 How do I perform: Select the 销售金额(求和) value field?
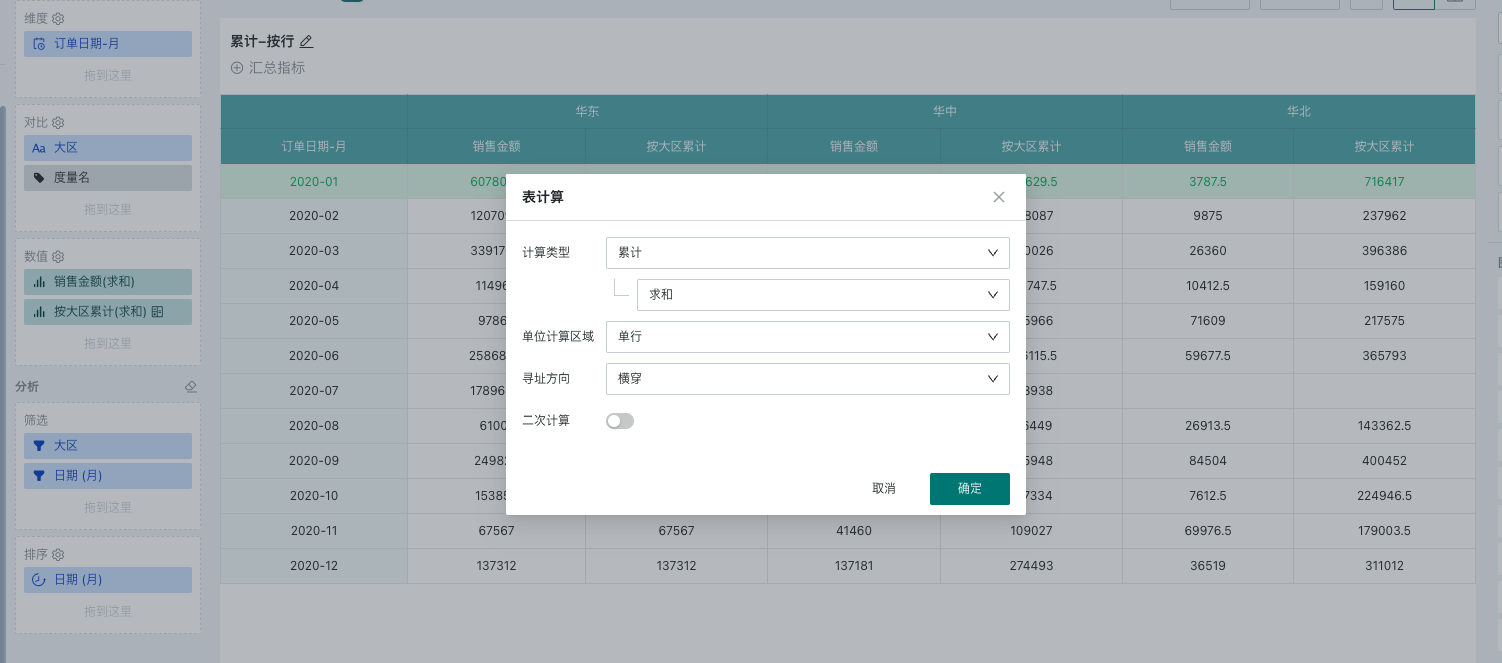(107, 282)
